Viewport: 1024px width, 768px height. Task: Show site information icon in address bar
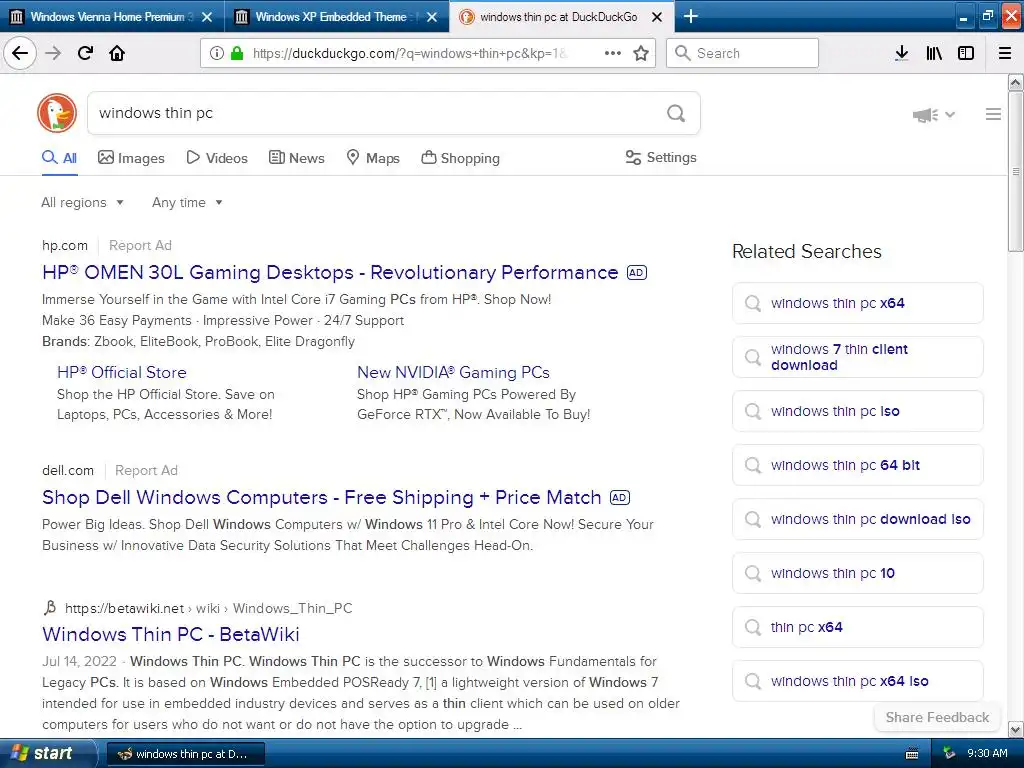217,53
